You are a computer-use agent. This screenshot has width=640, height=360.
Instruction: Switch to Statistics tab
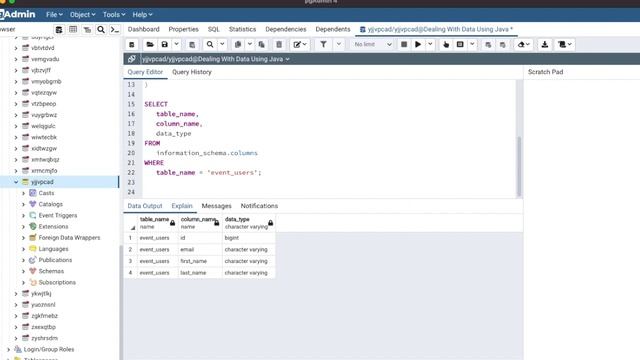(x=242, y=29)
